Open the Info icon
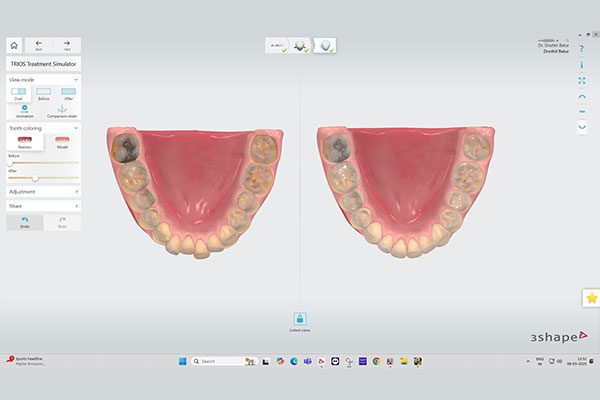Screen dimensions: 600x400 [x=582, y=65]
